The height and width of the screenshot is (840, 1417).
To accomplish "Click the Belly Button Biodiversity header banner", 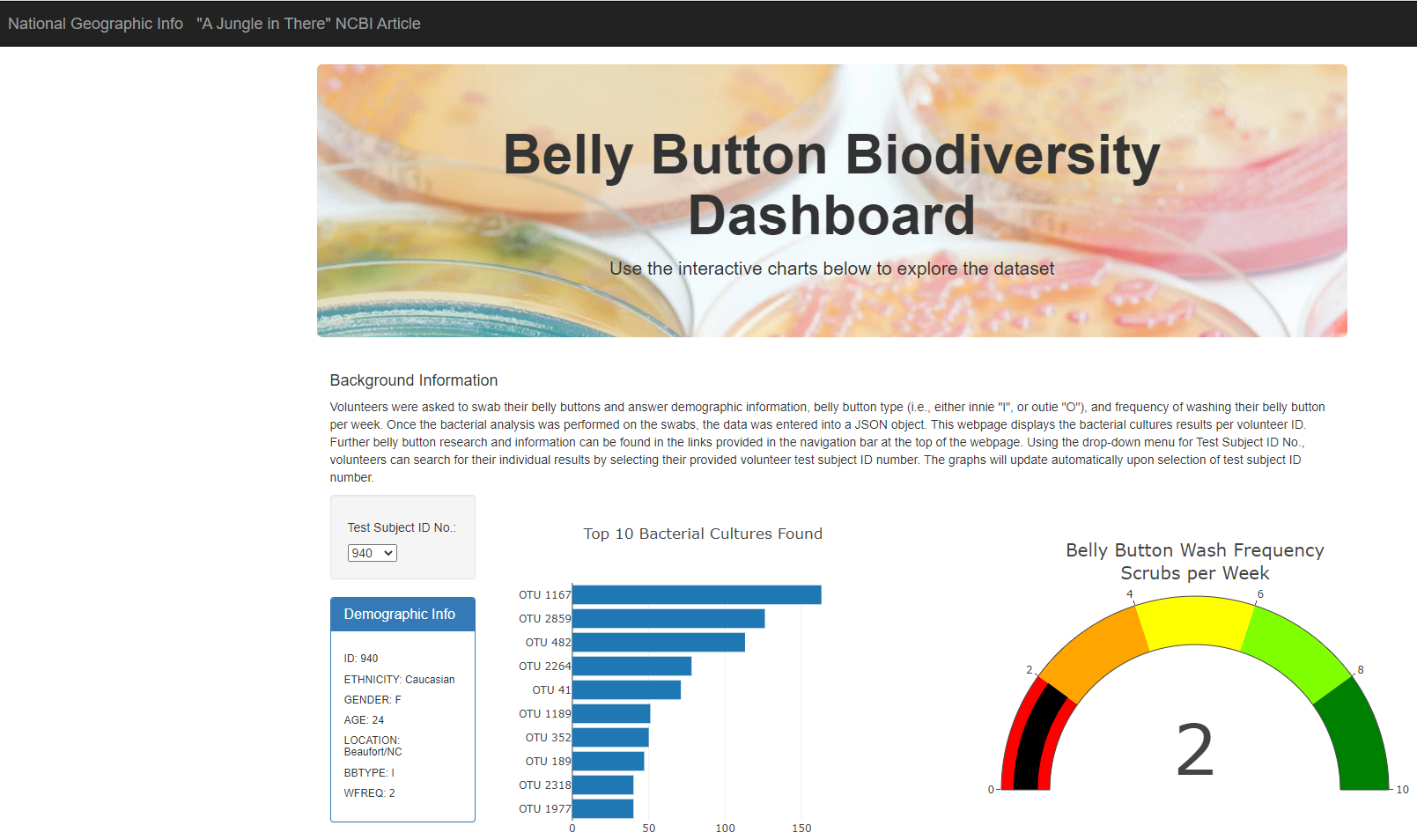I will coord(831,182).
